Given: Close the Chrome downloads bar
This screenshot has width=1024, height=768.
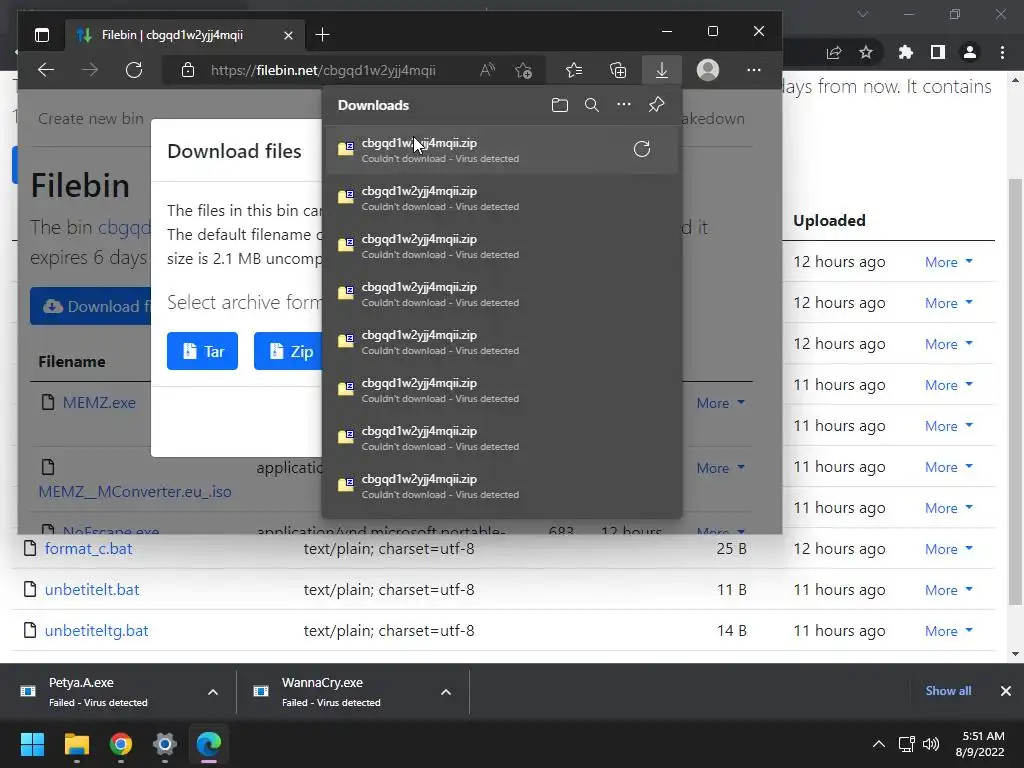Looking at the screenshot, I should [x=1006, y=691].
